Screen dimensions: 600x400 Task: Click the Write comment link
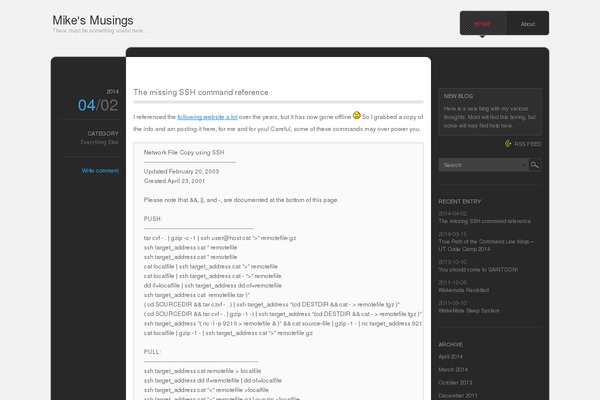[x=100, y=171]
